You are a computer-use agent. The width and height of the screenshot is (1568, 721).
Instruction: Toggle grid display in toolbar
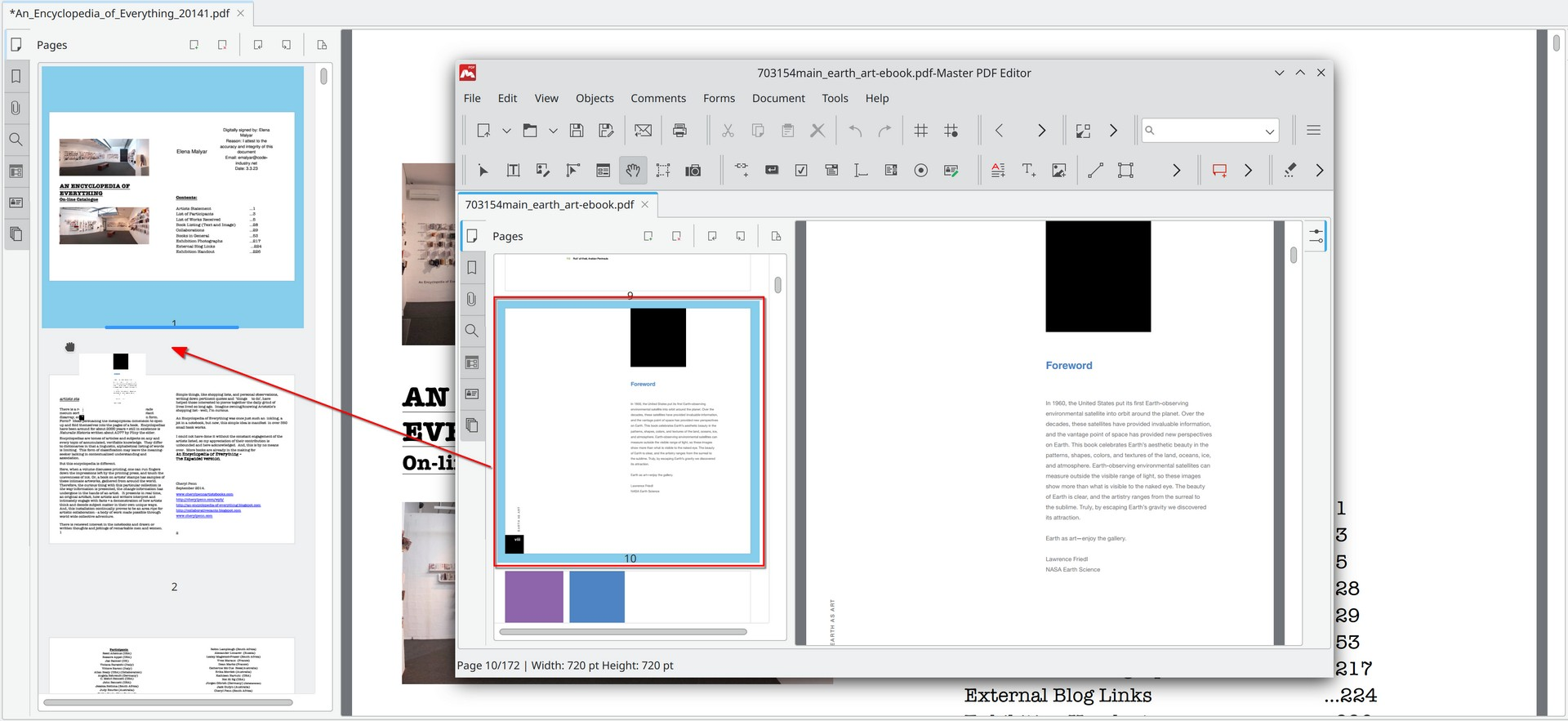coord(920,131)
